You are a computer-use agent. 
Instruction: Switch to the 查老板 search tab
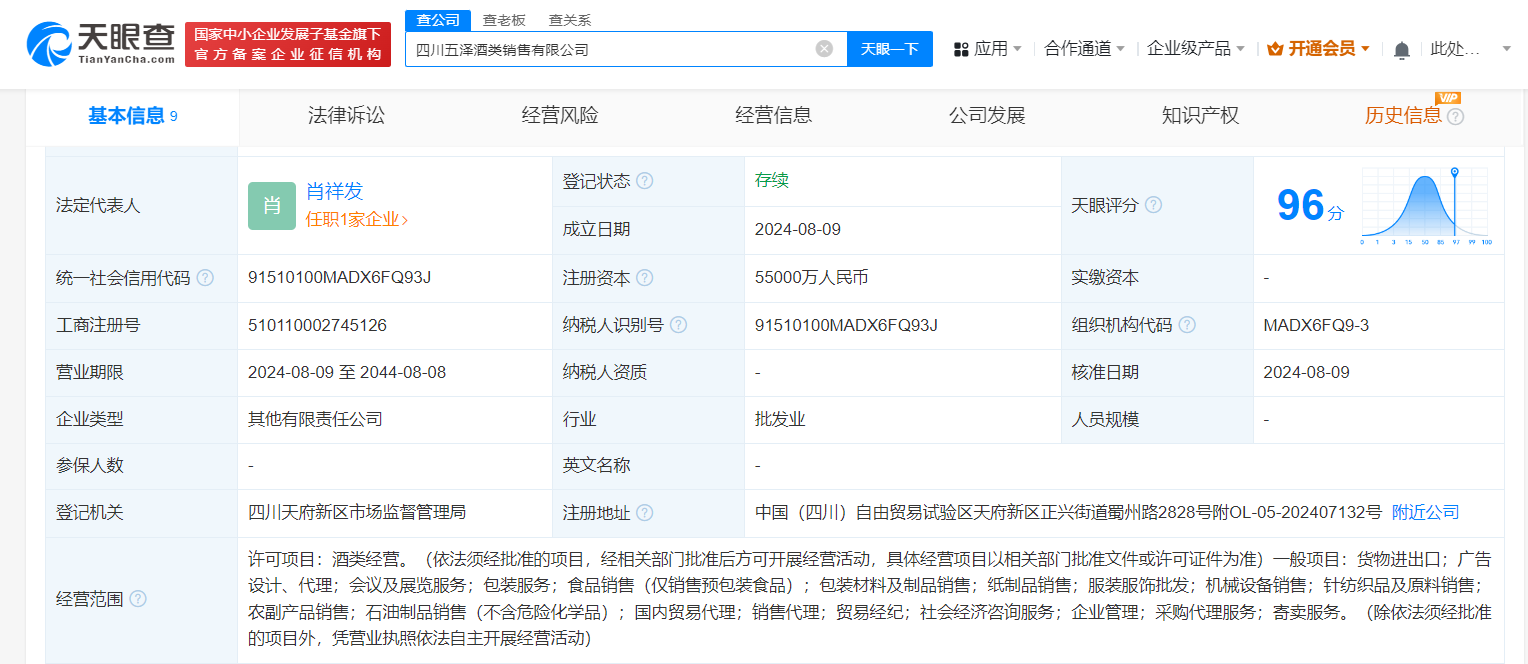504,19
